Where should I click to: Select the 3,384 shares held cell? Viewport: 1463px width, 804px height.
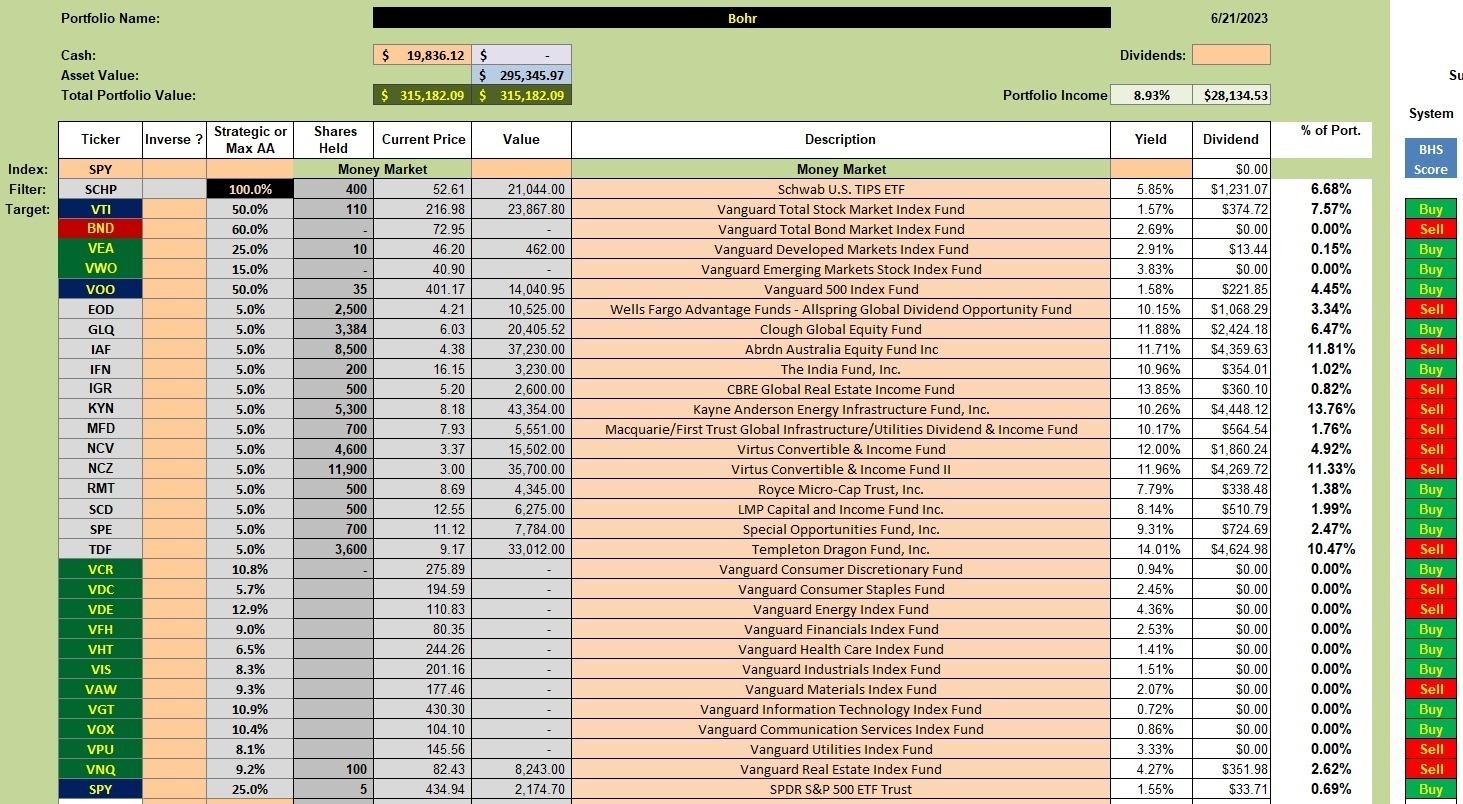(x=334, y=329)
